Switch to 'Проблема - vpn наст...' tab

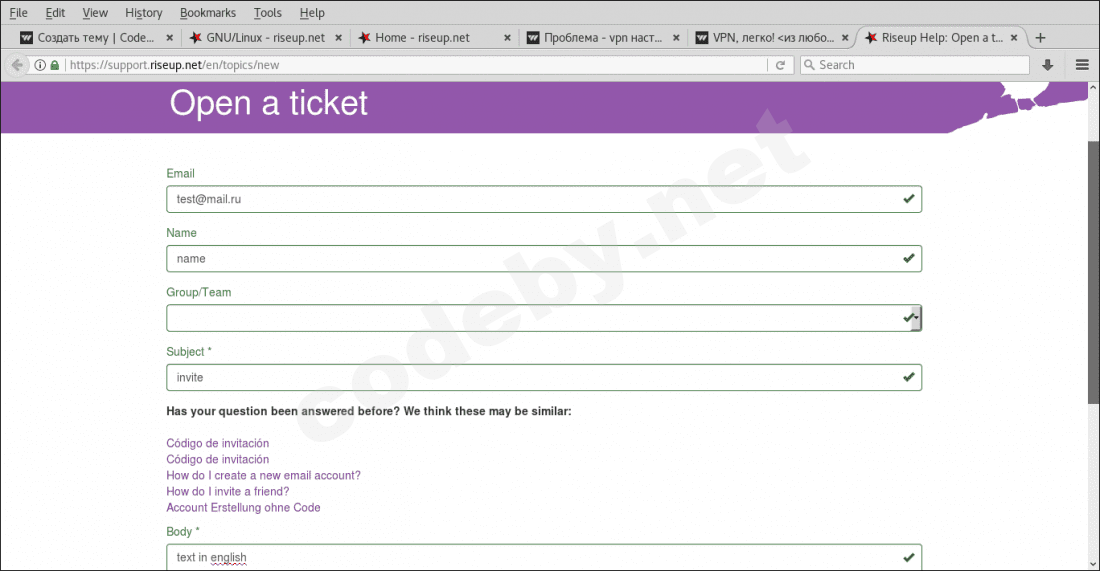coord(603,38)
